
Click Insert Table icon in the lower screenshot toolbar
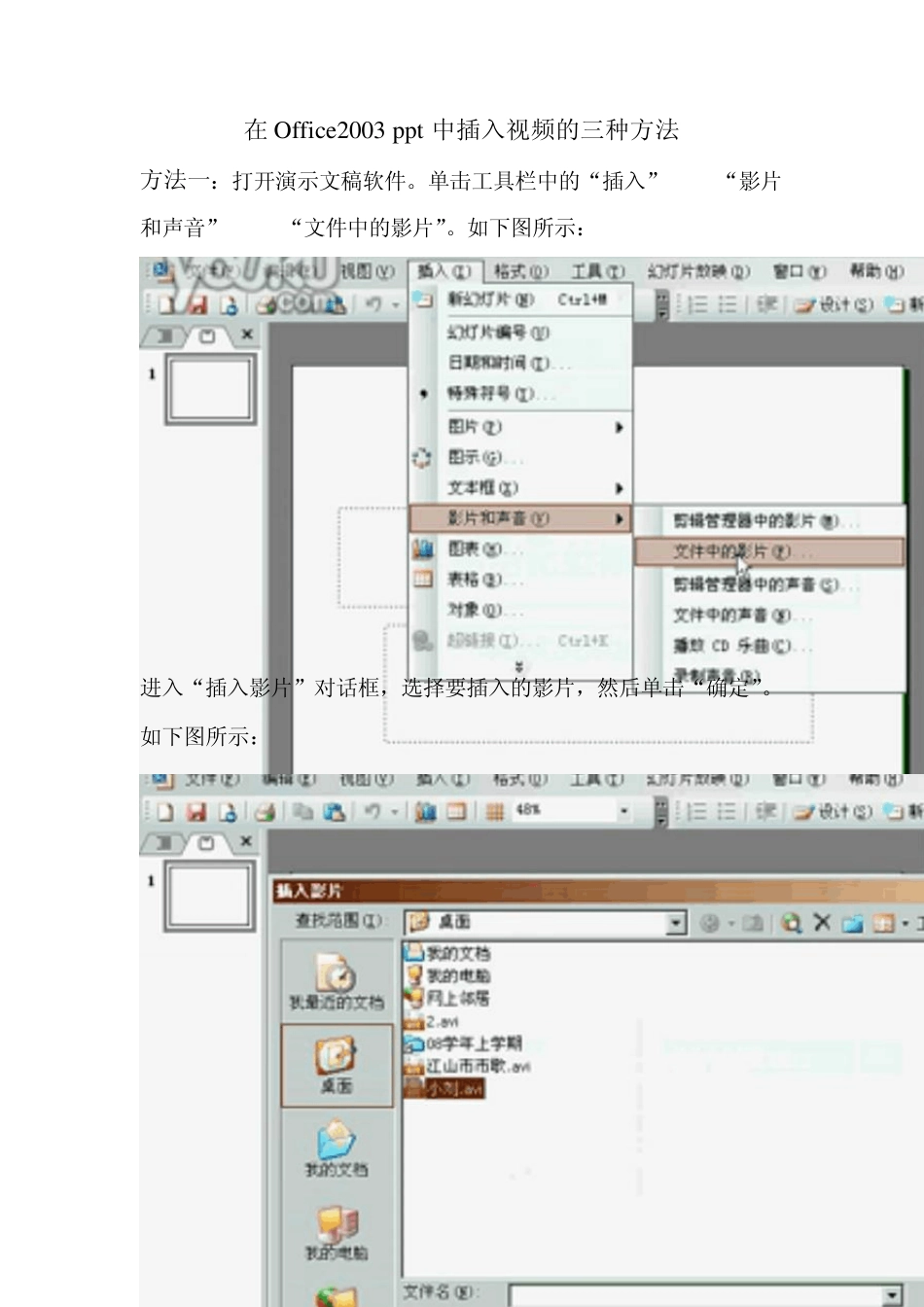tap(456, 811)
